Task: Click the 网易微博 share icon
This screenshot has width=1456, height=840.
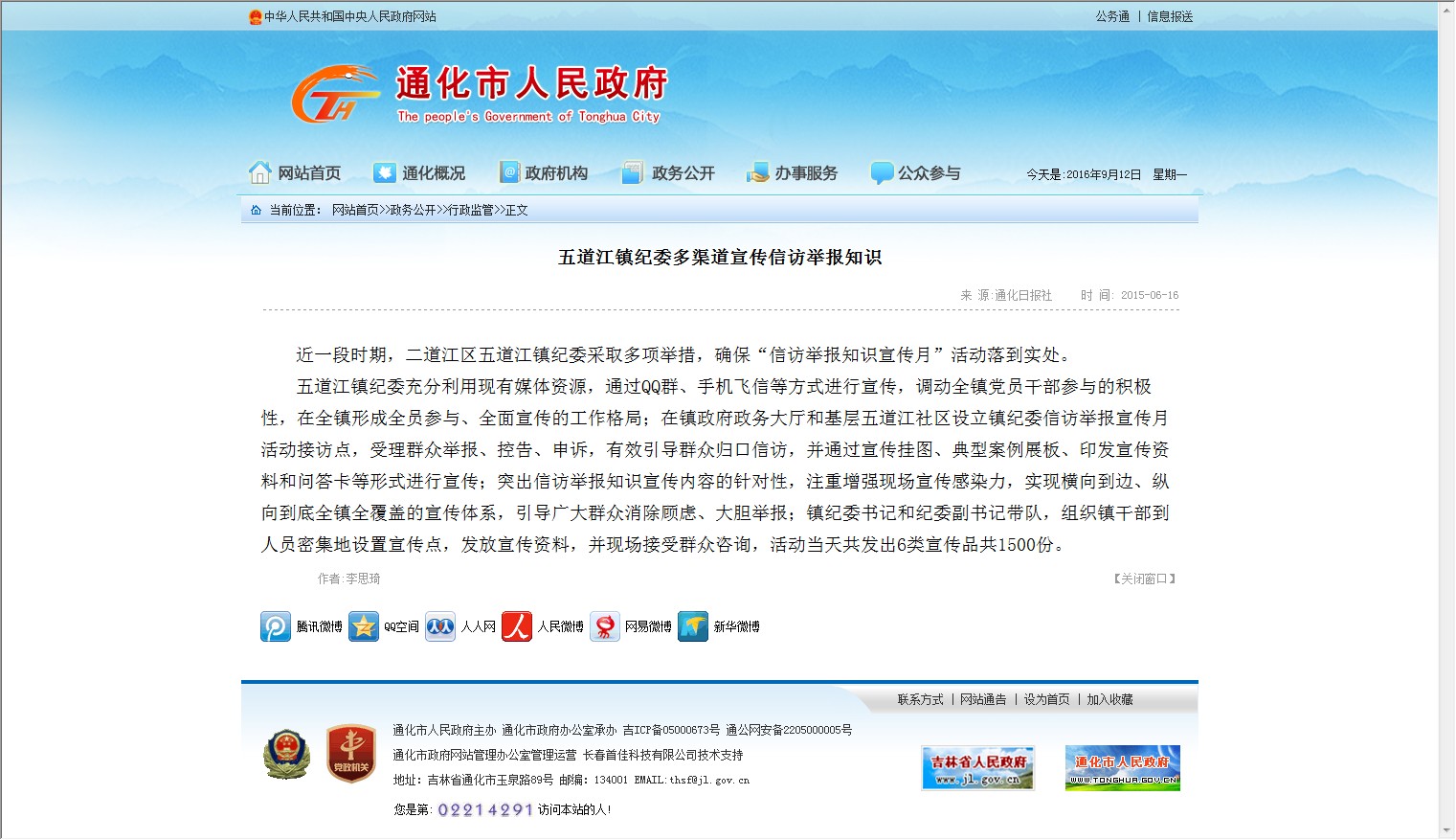Action: tap(605, 626)
